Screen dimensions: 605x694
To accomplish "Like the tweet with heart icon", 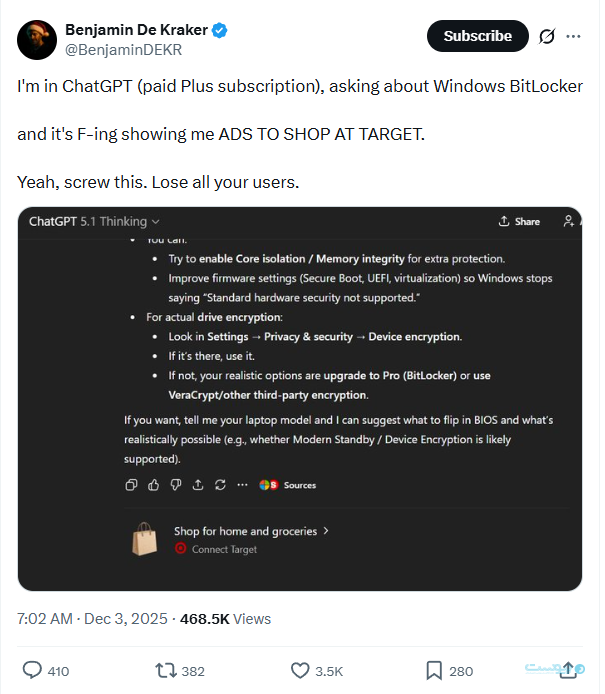I will point(299,670).
